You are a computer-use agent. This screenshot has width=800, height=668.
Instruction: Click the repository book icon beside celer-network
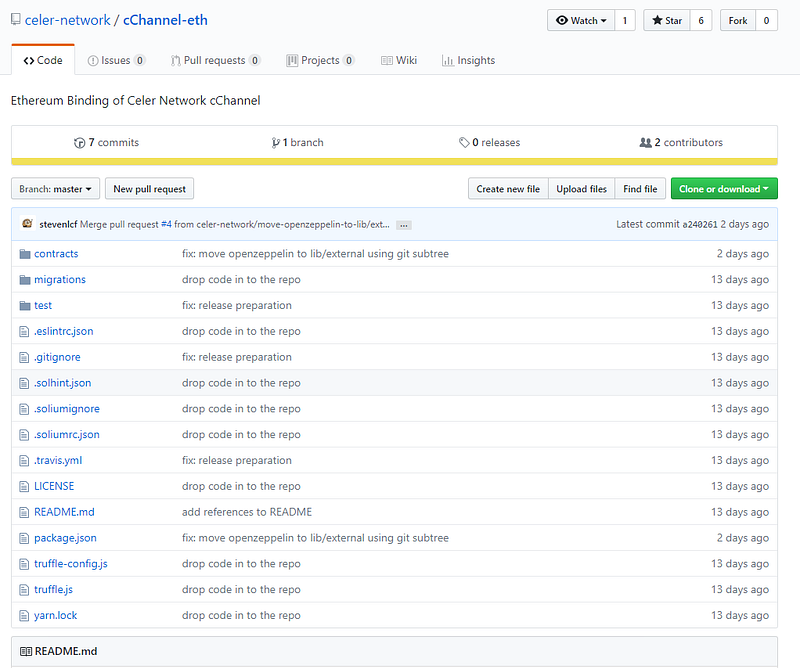16,20
